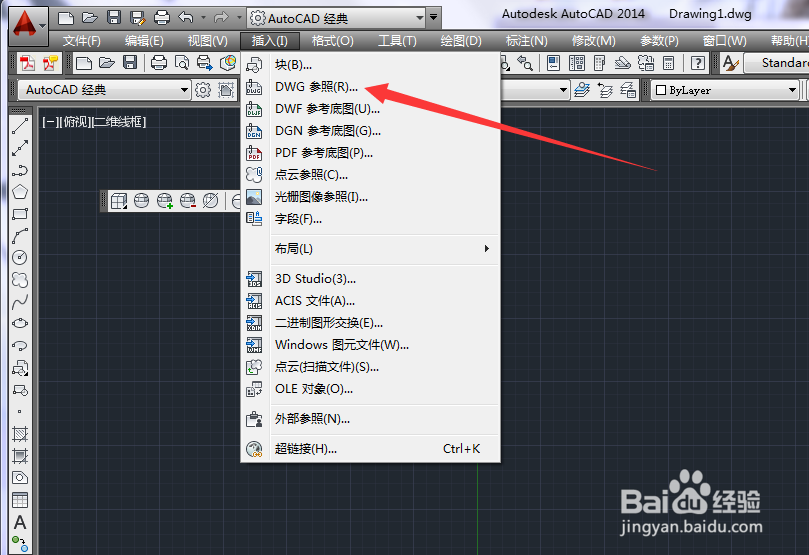Screen dimensions: 809x555
Task: Click the Export to PDF icon
Action: pyautogui.click(x=27, y=63)
